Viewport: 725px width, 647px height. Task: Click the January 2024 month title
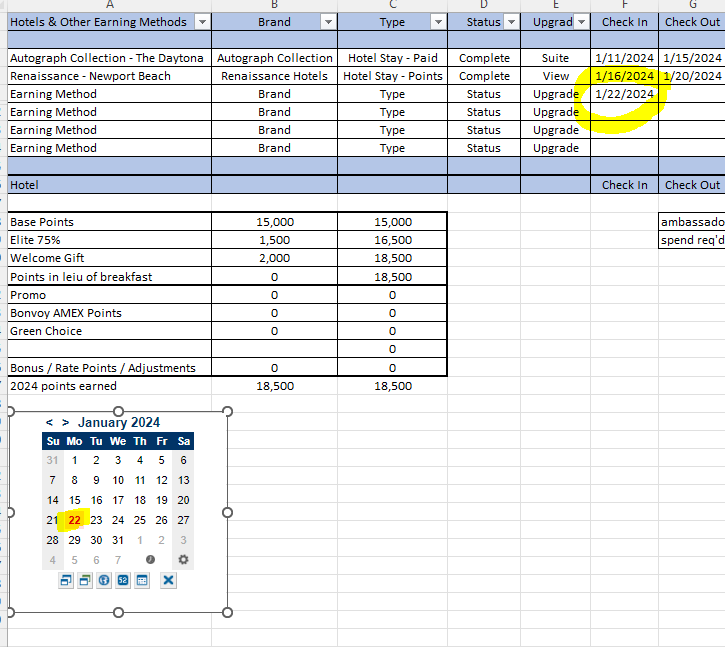pyautogui.click(x=119, y=422)
